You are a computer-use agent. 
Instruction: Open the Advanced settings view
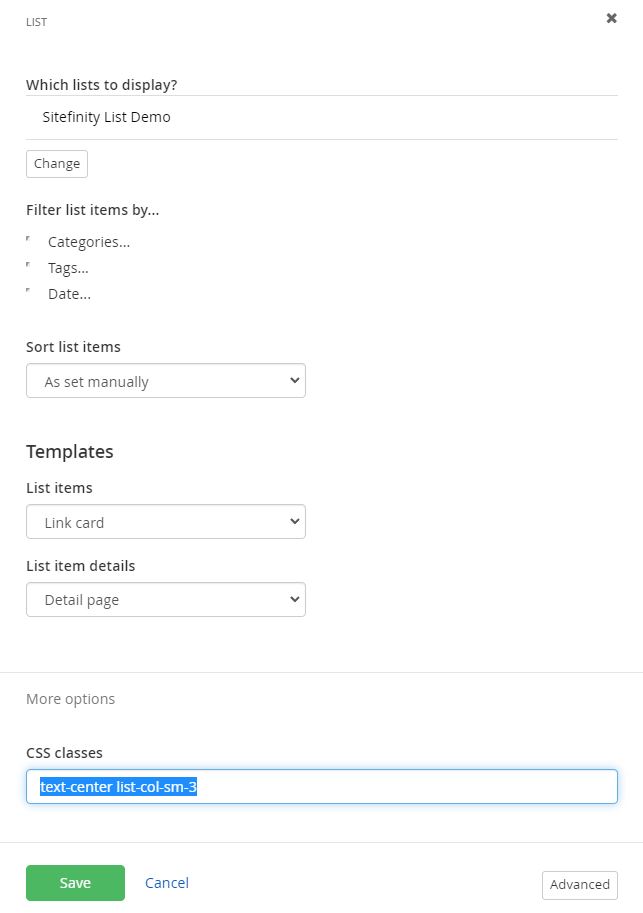click(579, 885)
